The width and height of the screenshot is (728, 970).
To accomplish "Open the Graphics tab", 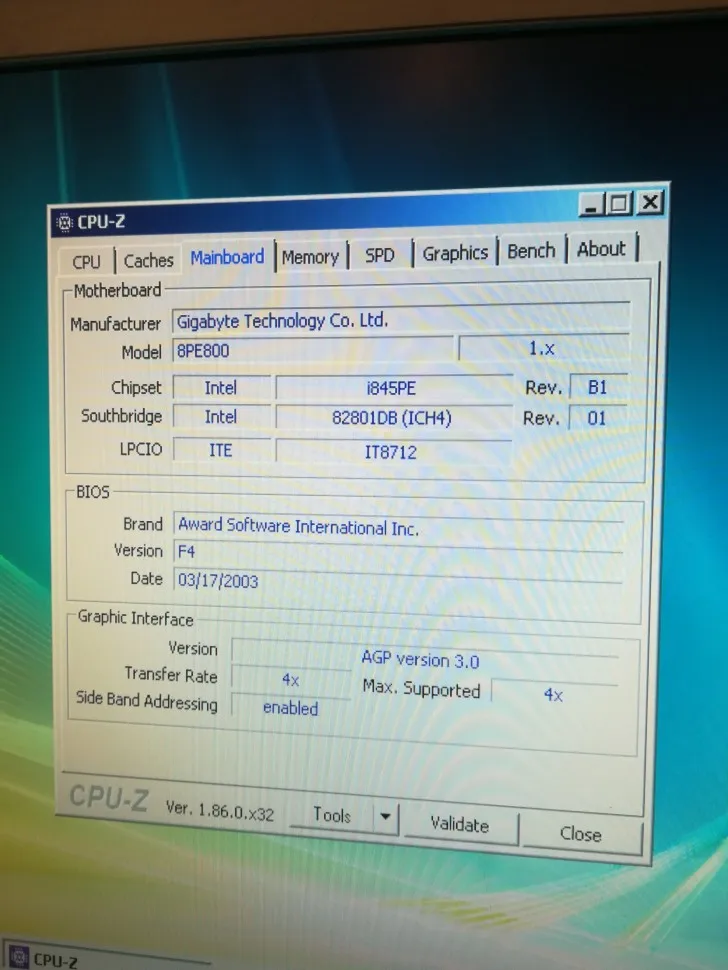I will point(455,252).
